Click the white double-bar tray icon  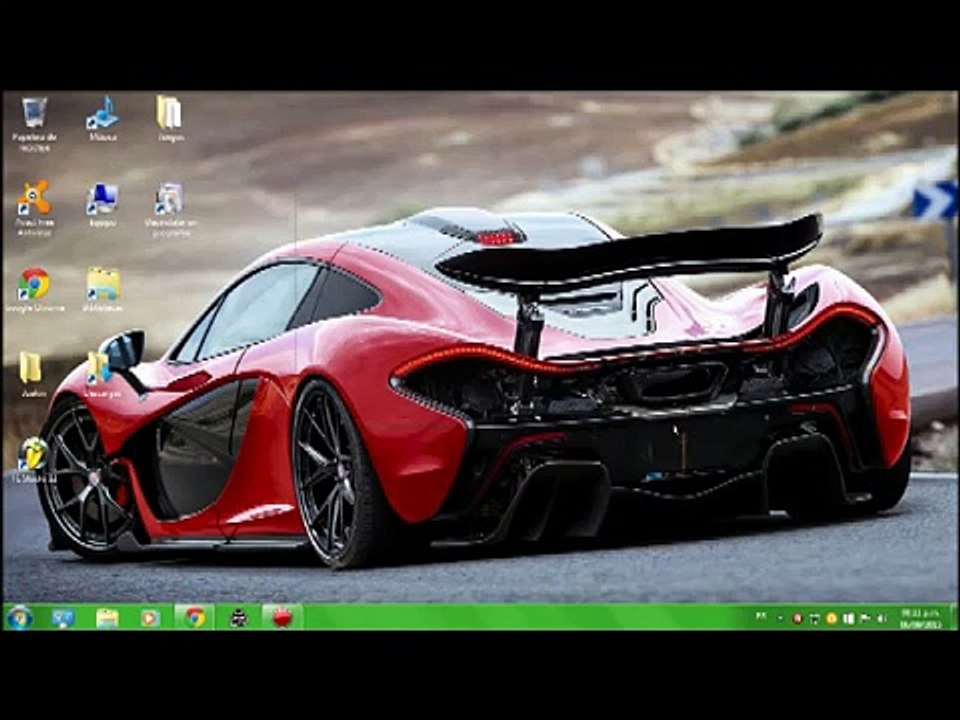849,618
